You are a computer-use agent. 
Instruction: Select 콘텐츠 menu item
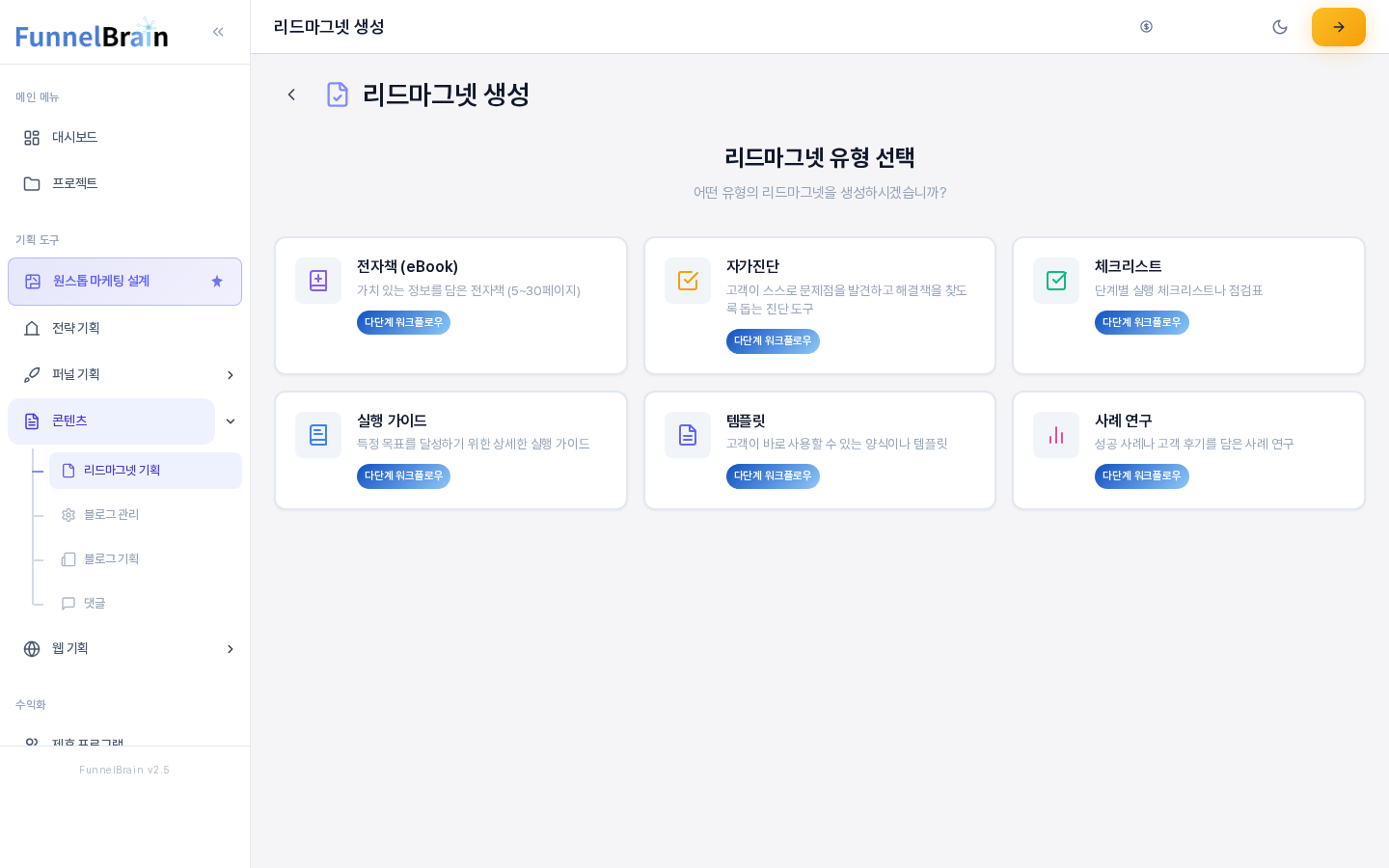(x=111, y=421)
